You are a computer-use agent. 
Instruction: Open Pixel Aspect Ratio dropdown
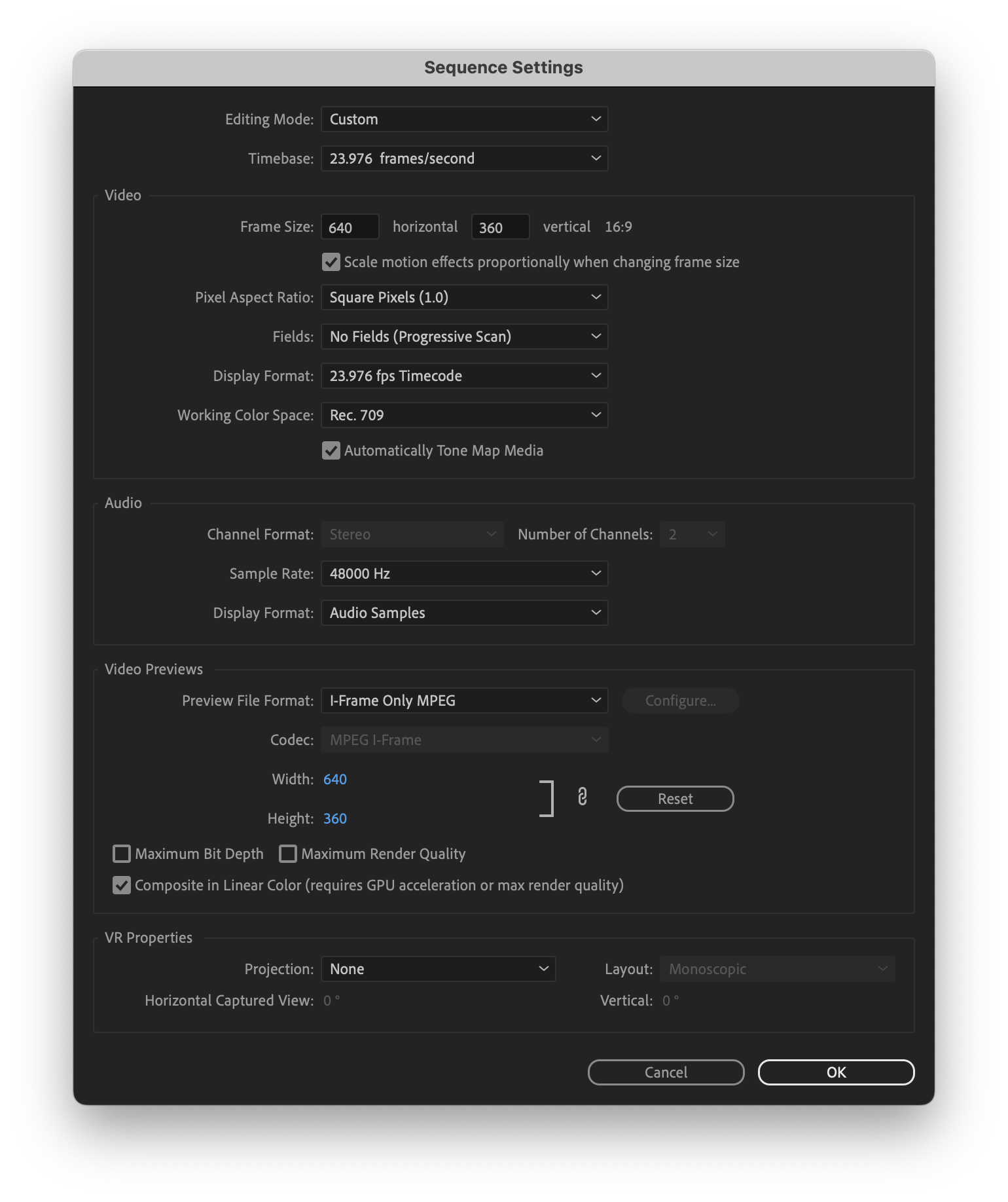tap(464, 297)
